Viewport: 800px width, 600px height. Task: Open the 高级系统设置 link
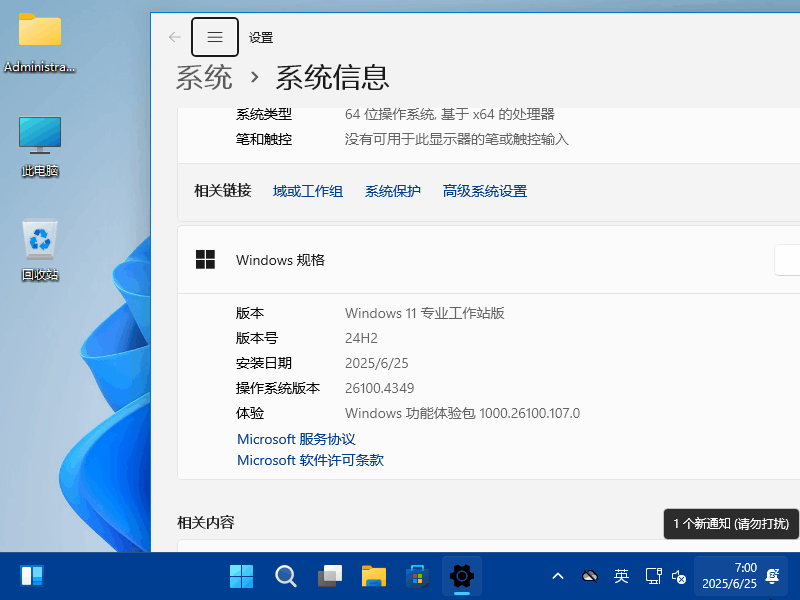point(485,191)
